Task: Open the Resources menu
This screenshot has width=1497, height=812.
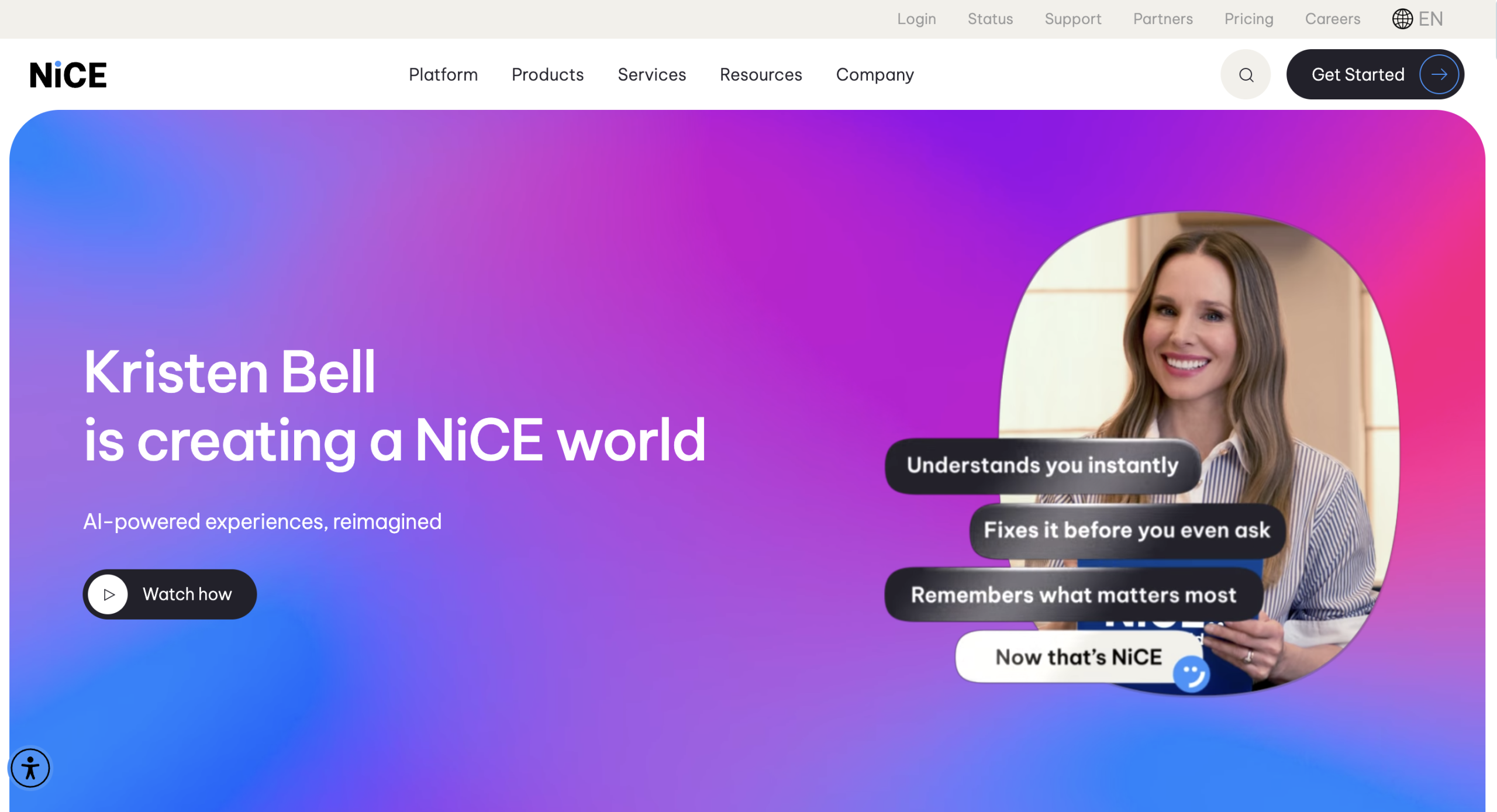Action: pyautogui.click(x=761, y=74)
